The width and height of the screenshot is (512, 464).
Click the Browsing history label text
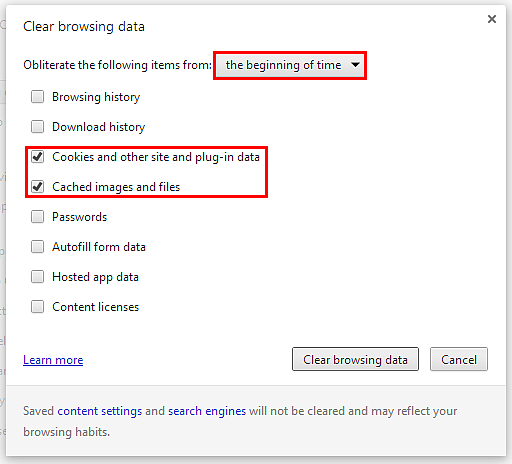click(x=96, y=97)
